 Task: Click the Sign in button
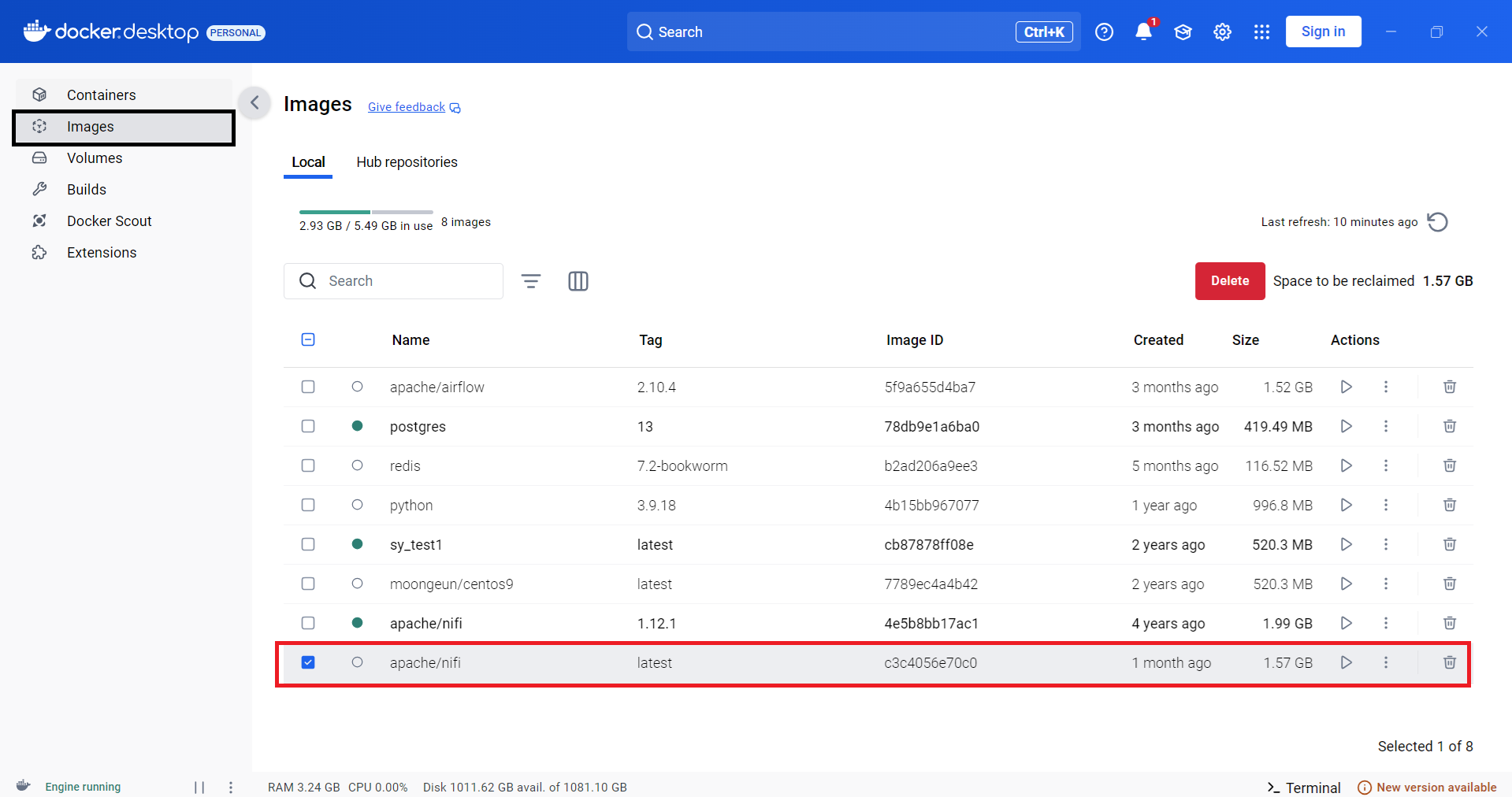pyautogui.click(x=1323, y=32)
